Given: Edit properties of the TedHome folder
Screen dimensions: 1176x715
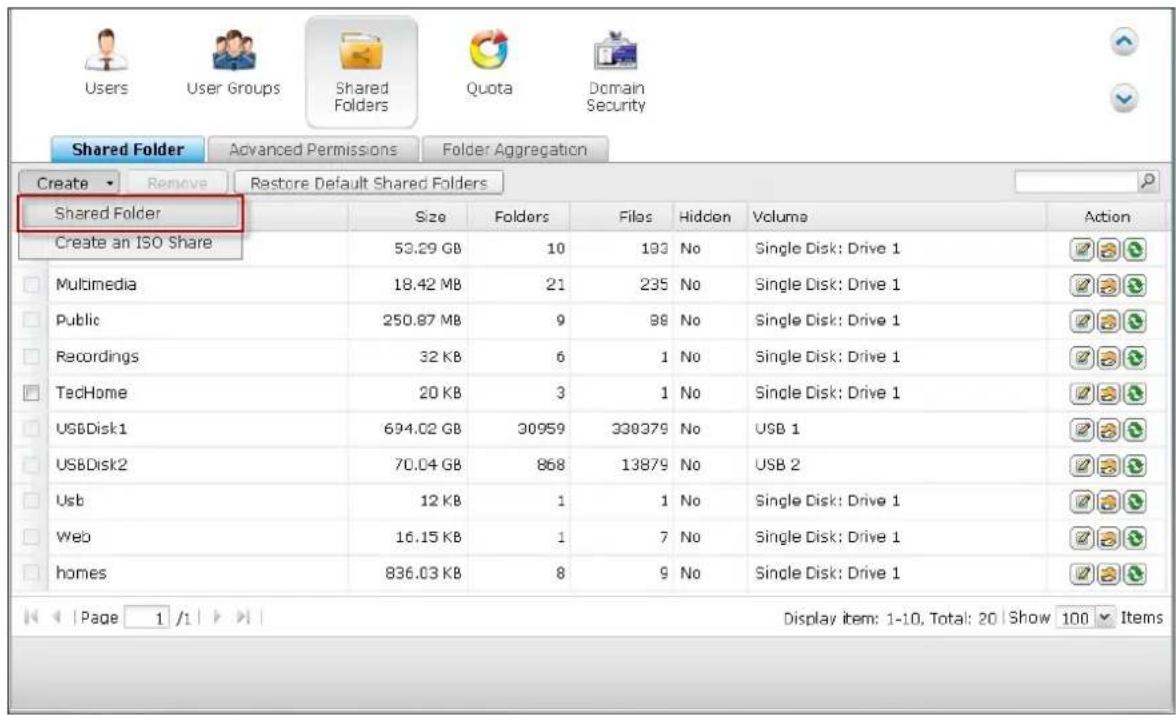Looking at the screenshot, I should pos(1081,393).
